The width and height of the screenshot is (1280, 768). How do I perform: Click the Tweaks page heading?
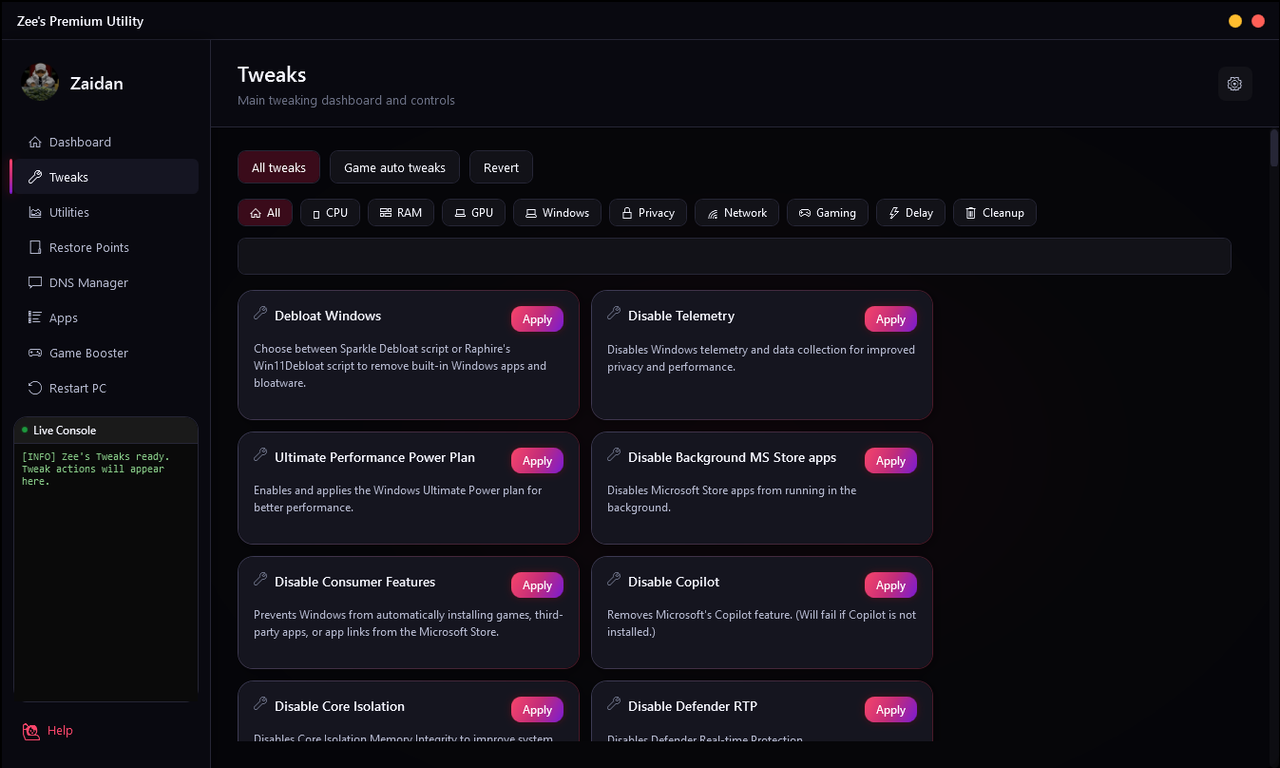[272, 75]
